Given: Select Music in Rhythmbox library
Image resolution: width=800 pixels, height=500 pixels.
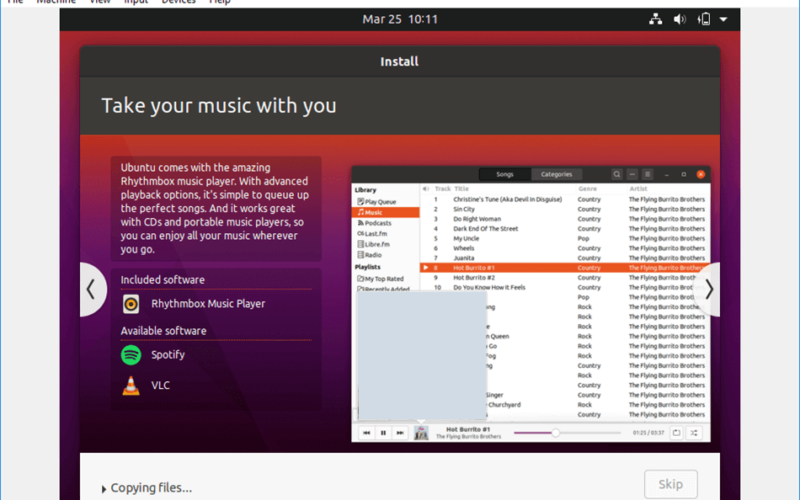Looking at the screenshot, I should 386,212.
